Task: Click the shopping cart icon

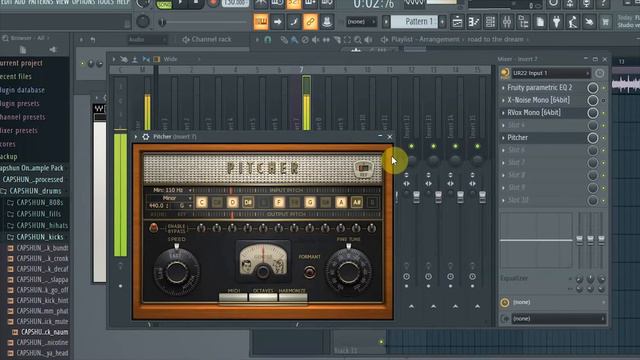Action: (606, 22)
